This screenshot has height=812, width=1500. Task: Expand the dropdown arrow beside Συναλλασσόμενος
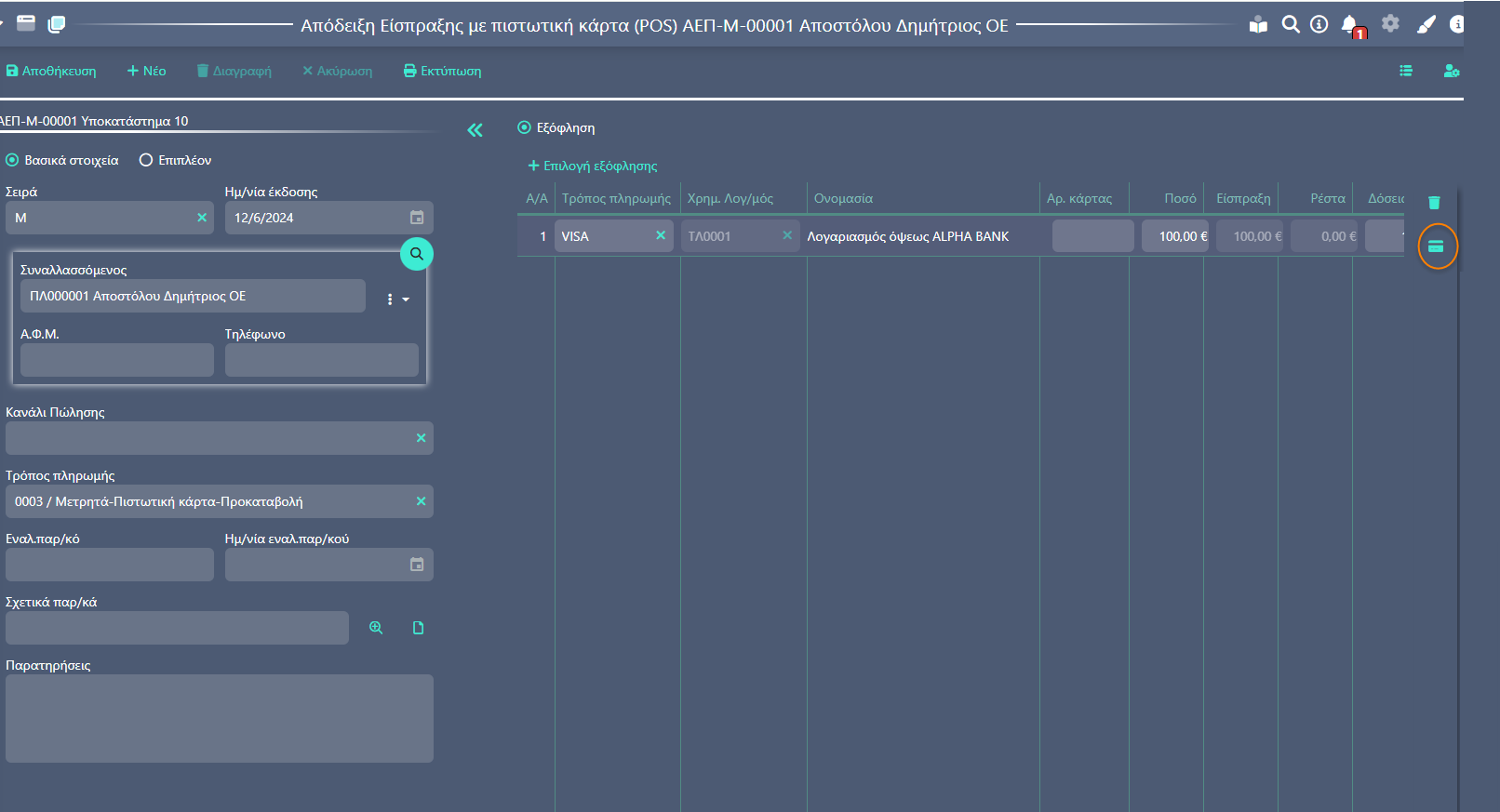[x=406, y=300]
